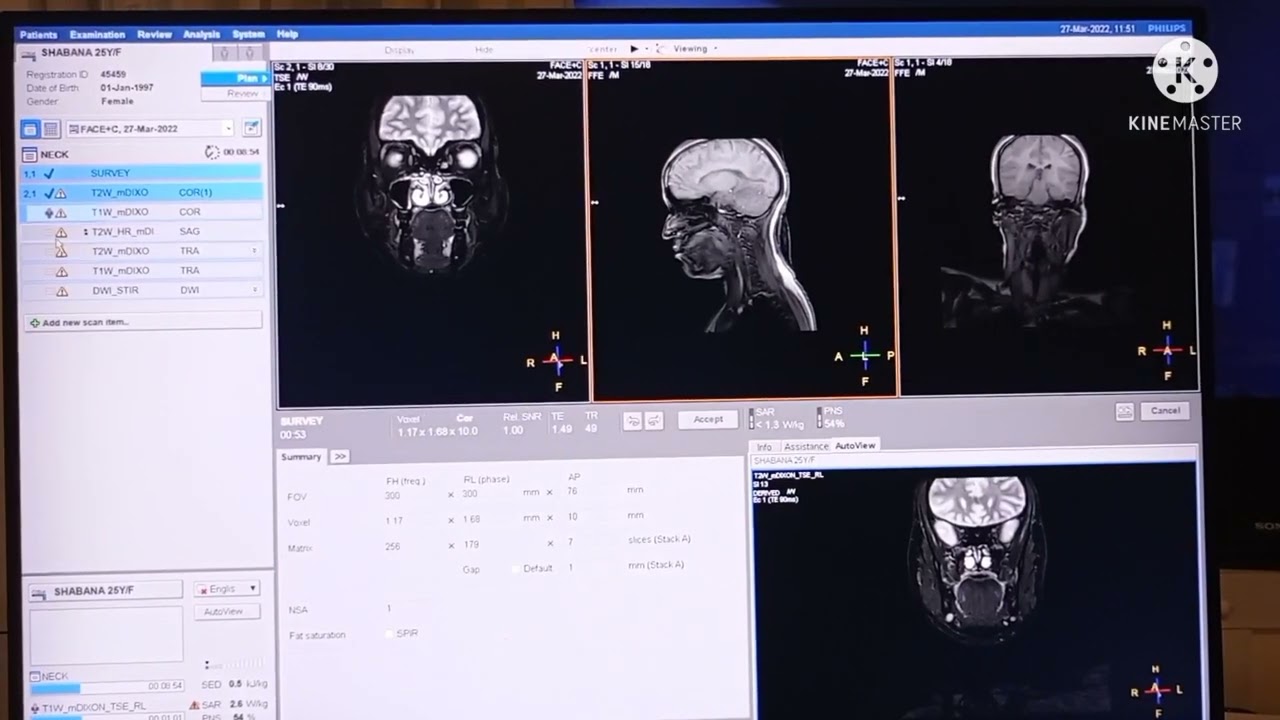Click the warning icon on the T1W_mDIXO TRA row
Viewport: 1280px width, 720px height.
click(62, 271)
